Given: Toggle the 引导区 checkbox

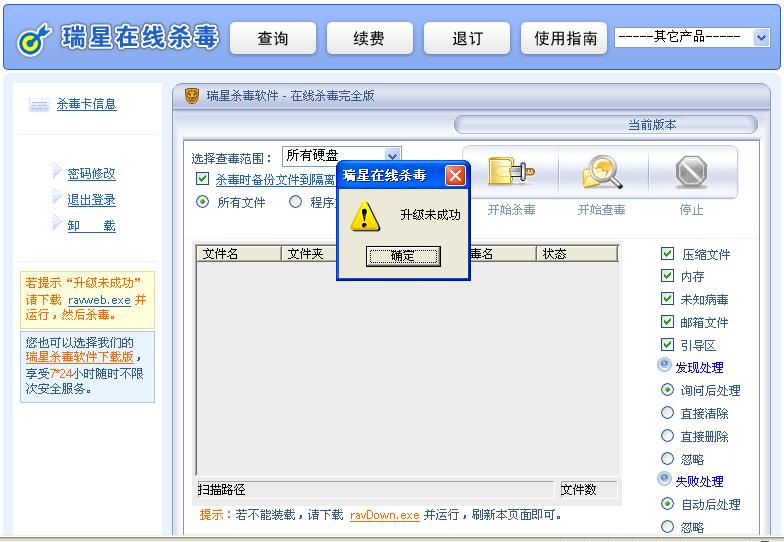Looking at the screenshot, I should pos(667,344).
